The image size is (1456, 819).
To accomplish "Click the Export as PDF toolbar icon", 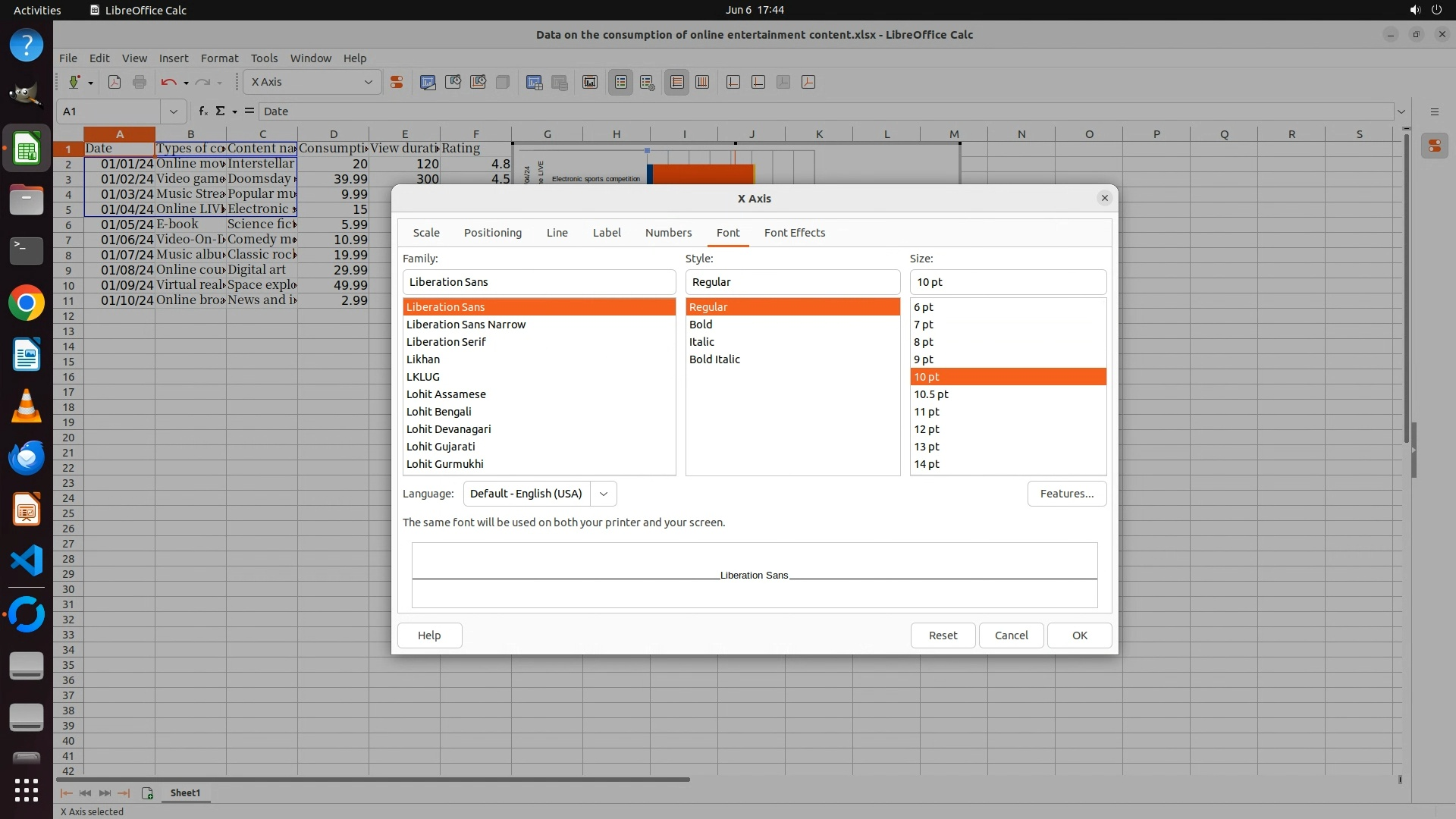I will (115, 82).
